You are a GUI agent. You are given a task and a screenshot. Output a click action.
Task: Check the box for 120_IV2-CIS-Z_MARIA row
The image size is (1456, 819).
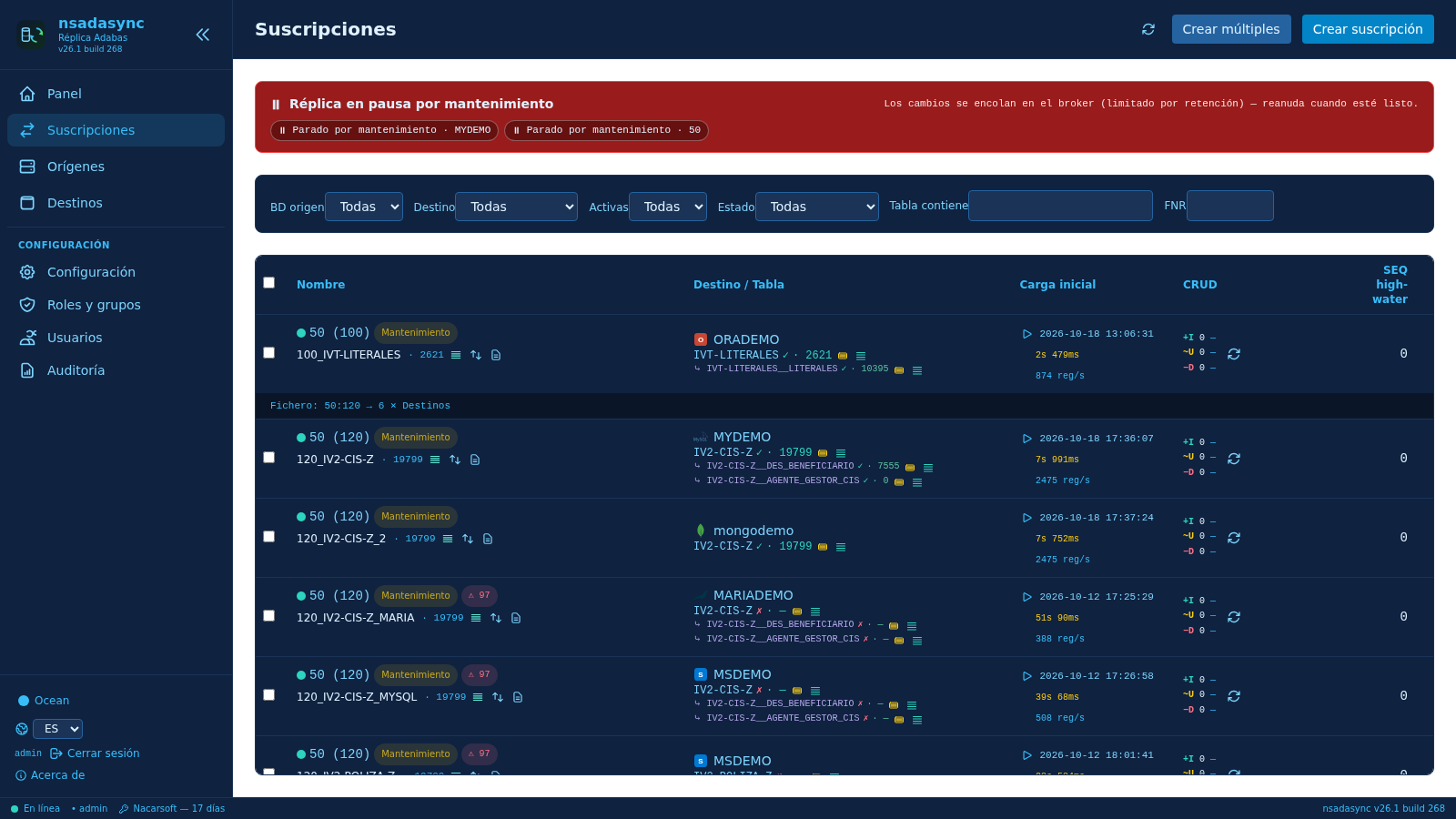point(269,616)
